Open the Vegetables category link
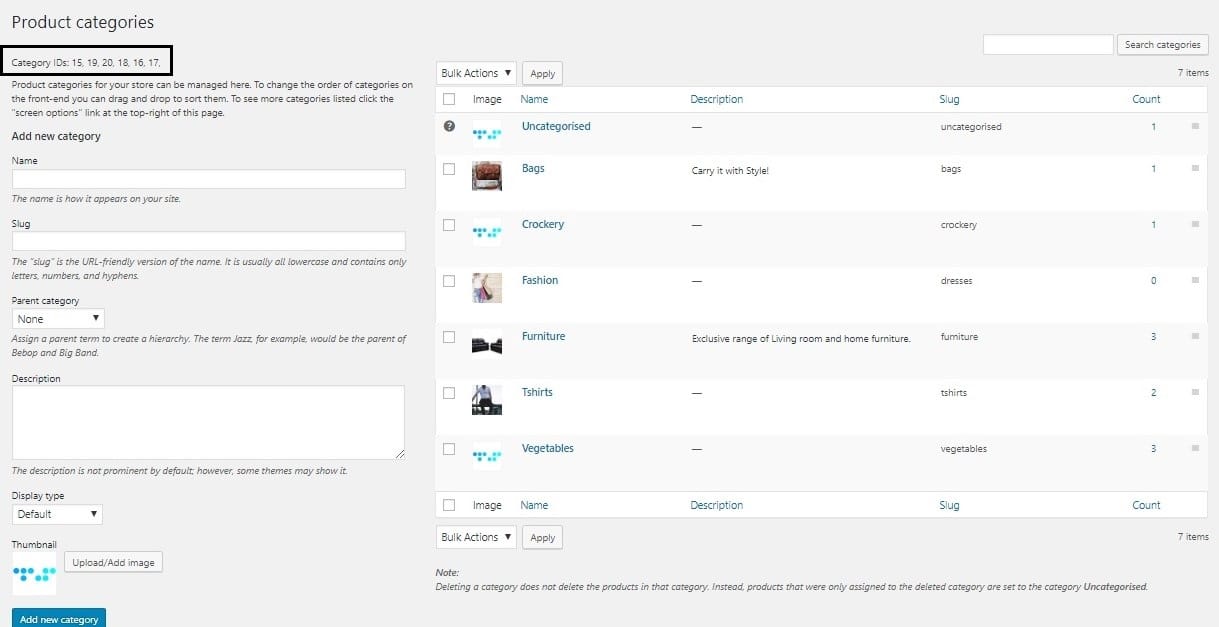This screenshot has width=1219, height=627. [x=547, y=448]
